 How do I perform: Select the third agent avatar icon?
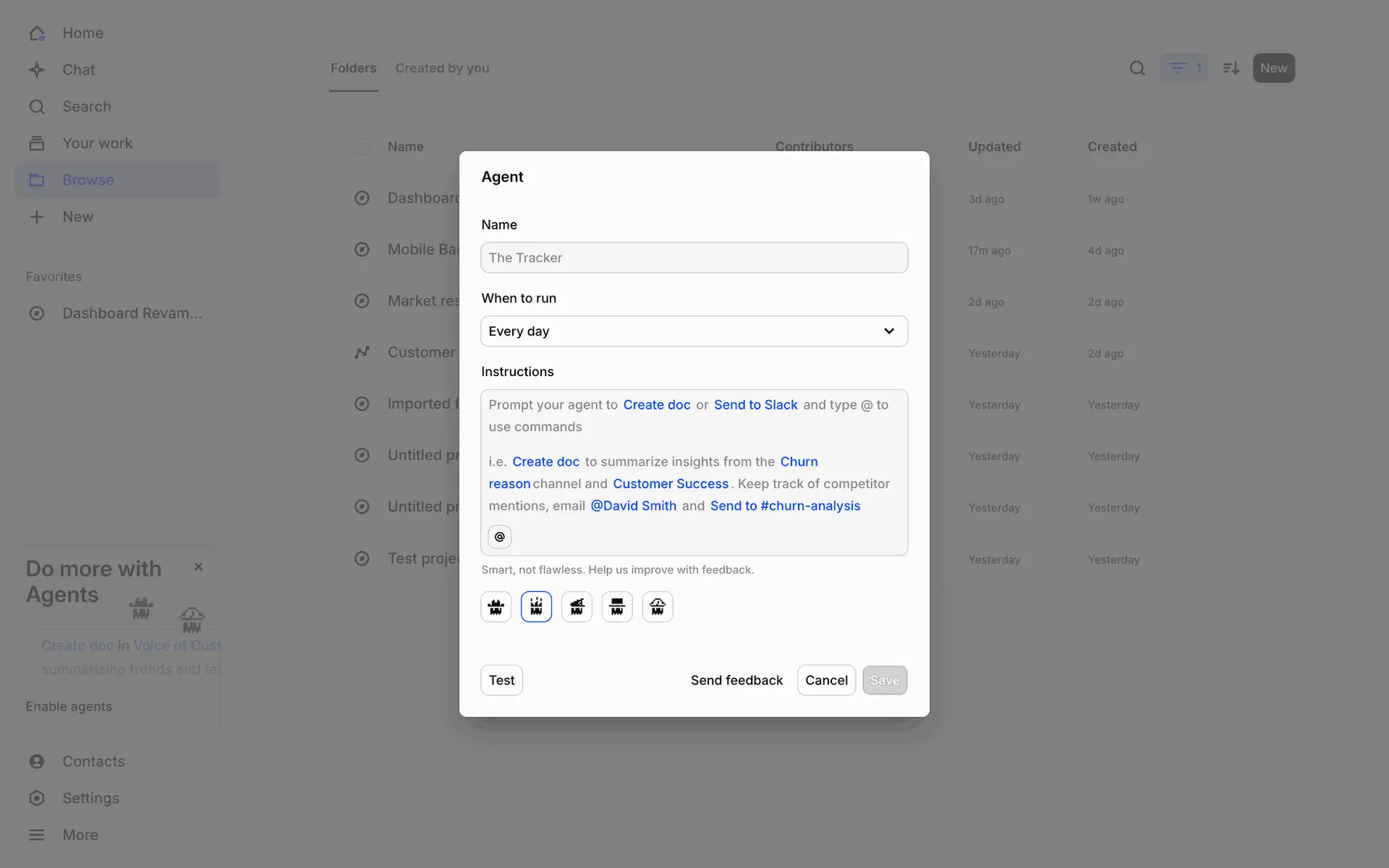(577, 607)
